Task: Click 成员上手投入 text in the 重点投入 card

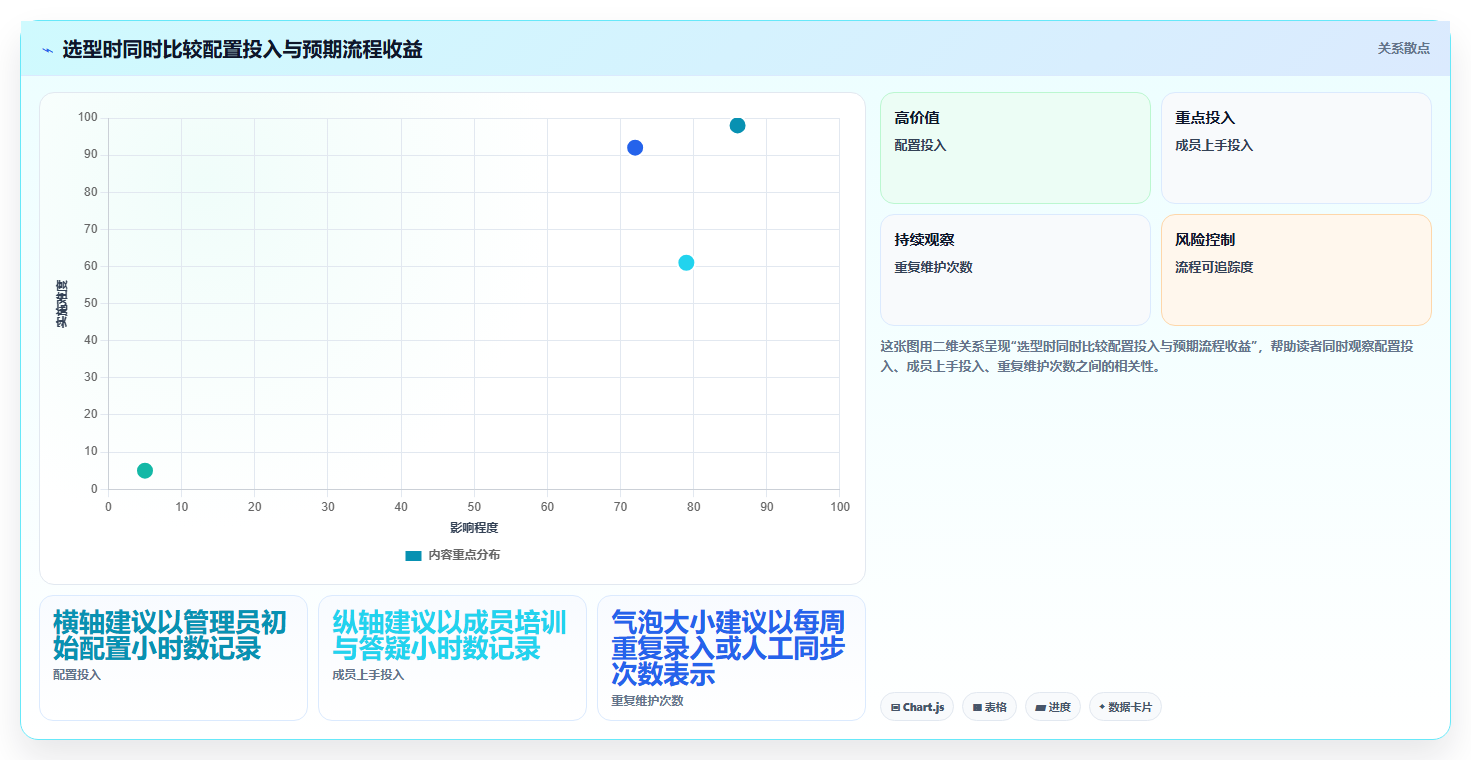Action: point(1214,145)
